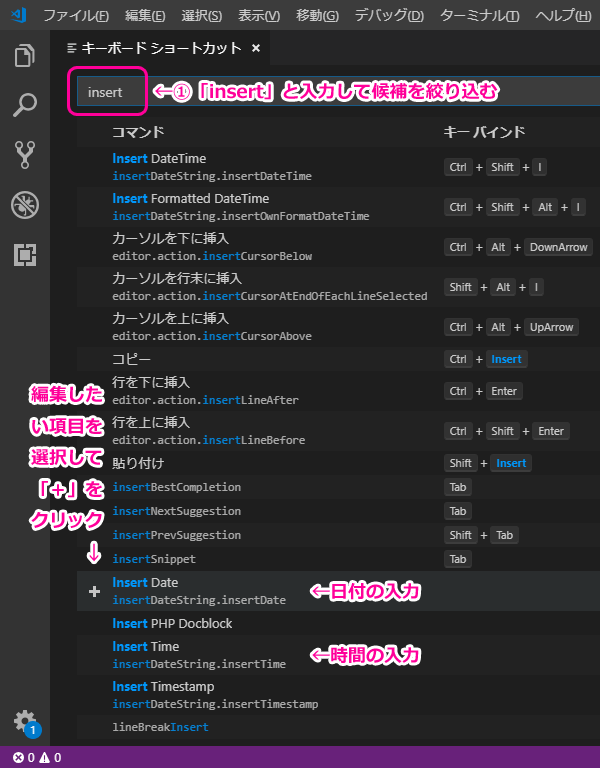Click the errors icon in status bar

(18, 758)
